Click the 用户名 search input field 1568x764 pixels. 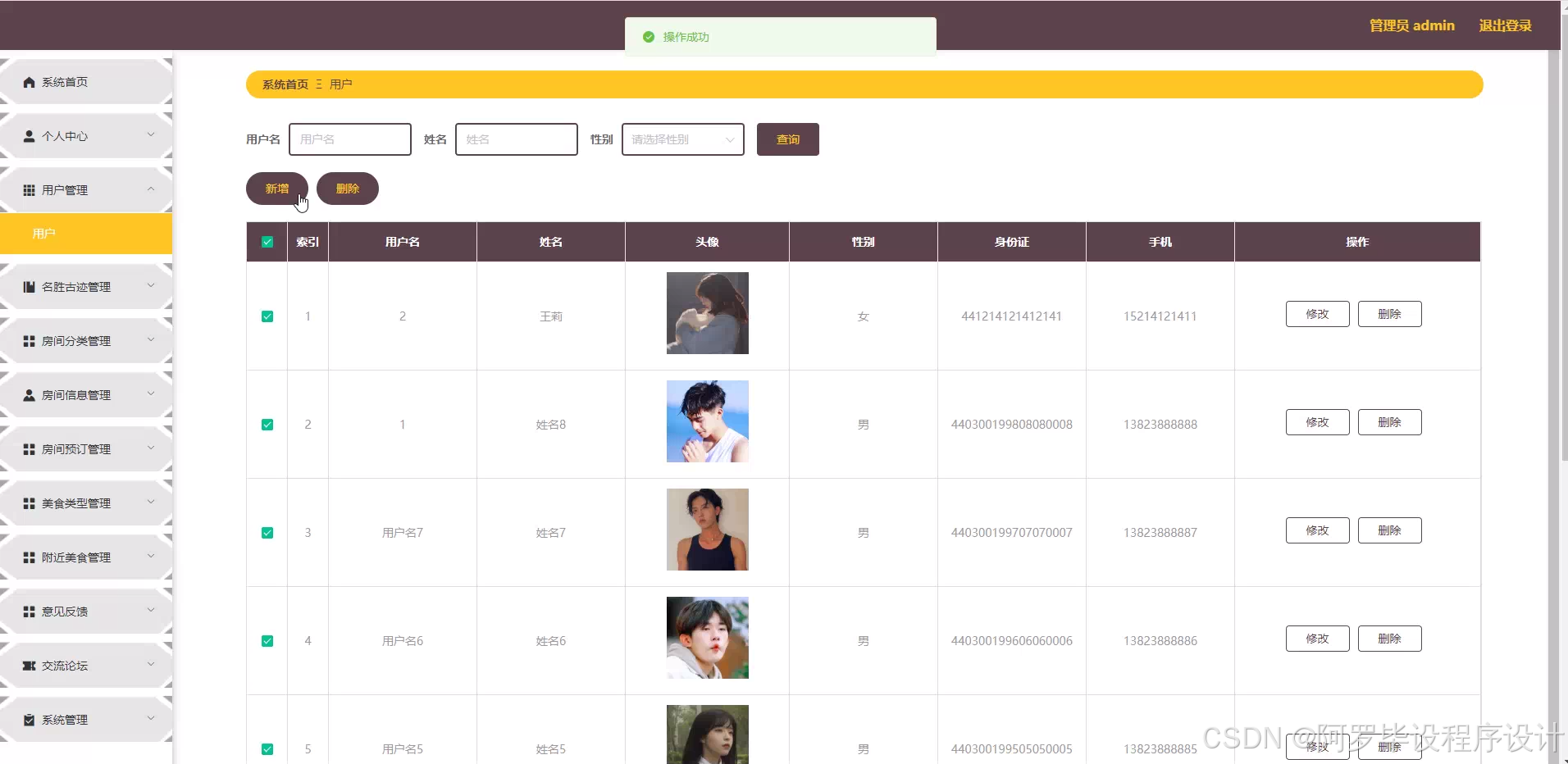tap(350, 139)
